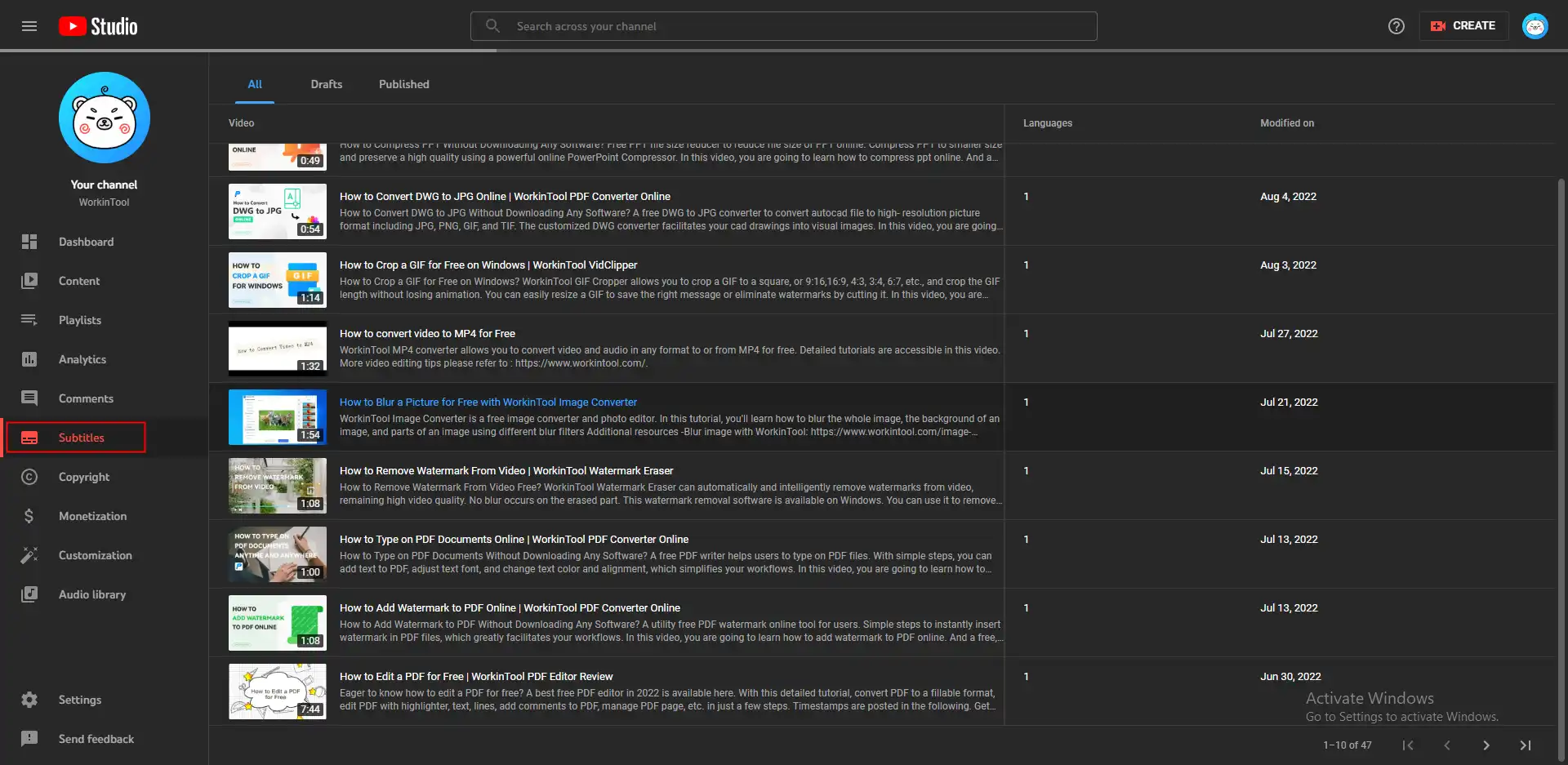This screenshot has height=765, width=1568.
Task: Click the date Aug 4, 2022
Action: point(1288,197)
